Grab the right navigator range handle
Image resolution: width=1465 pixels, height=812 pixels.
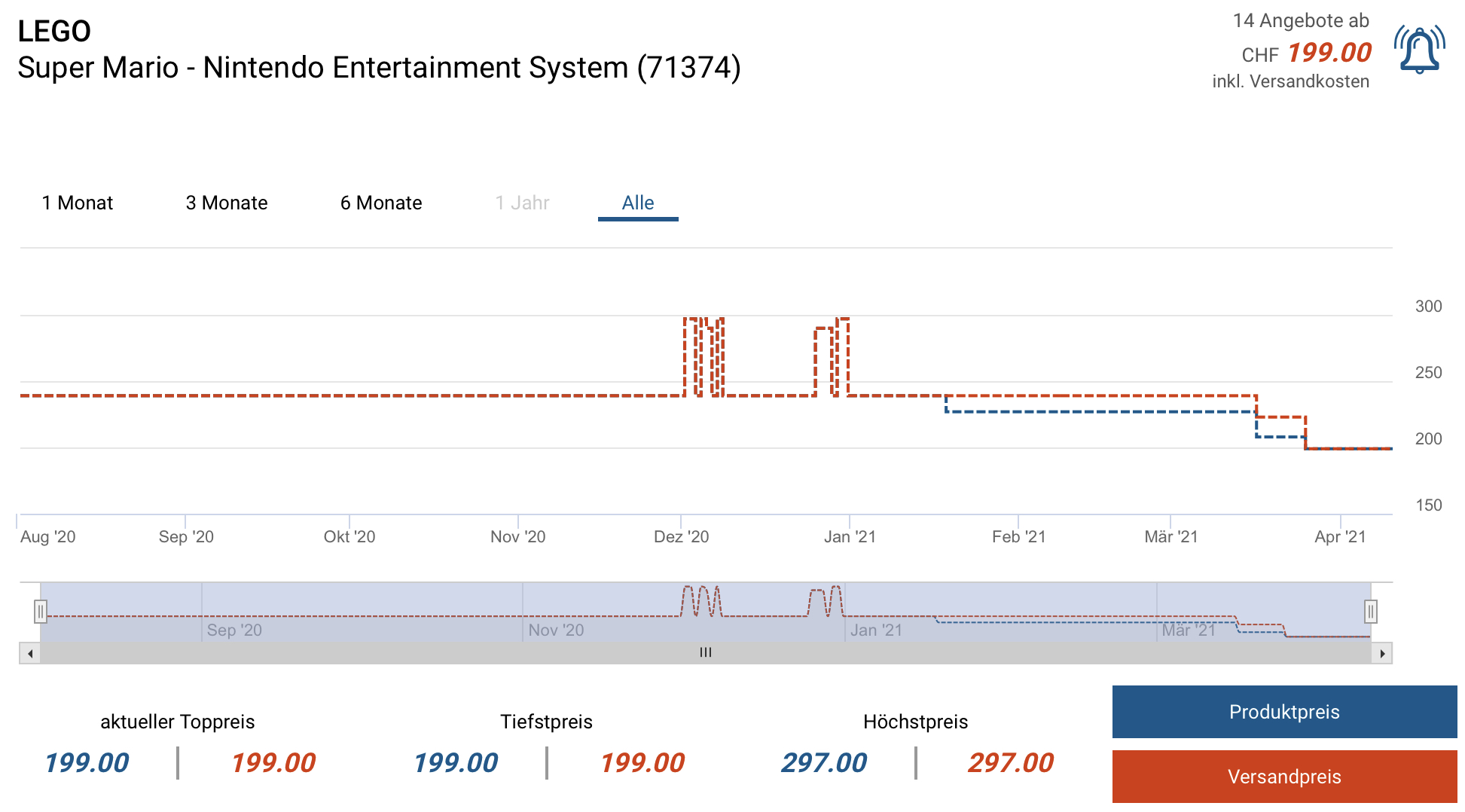coord(1371,612)
